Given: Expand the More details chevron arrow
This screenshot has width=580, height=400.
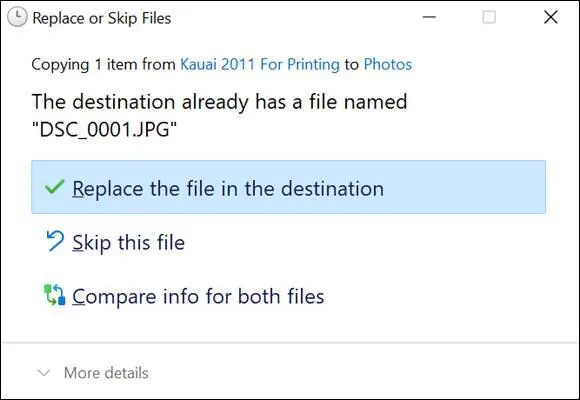Looking at the screenshot, I should [44, 373].
